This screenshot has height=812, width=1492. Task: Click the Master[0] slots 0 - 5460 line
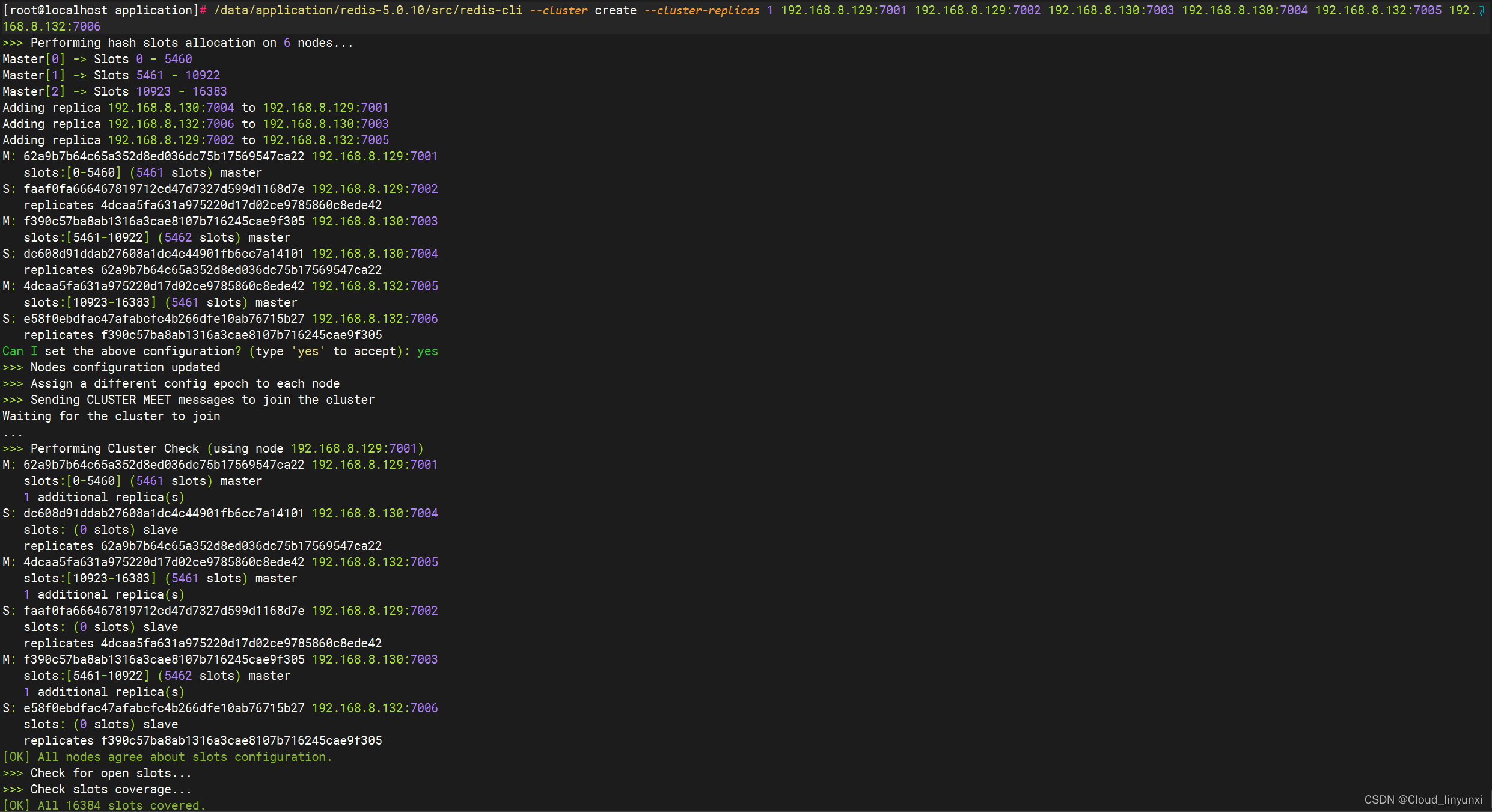[97, 59]
